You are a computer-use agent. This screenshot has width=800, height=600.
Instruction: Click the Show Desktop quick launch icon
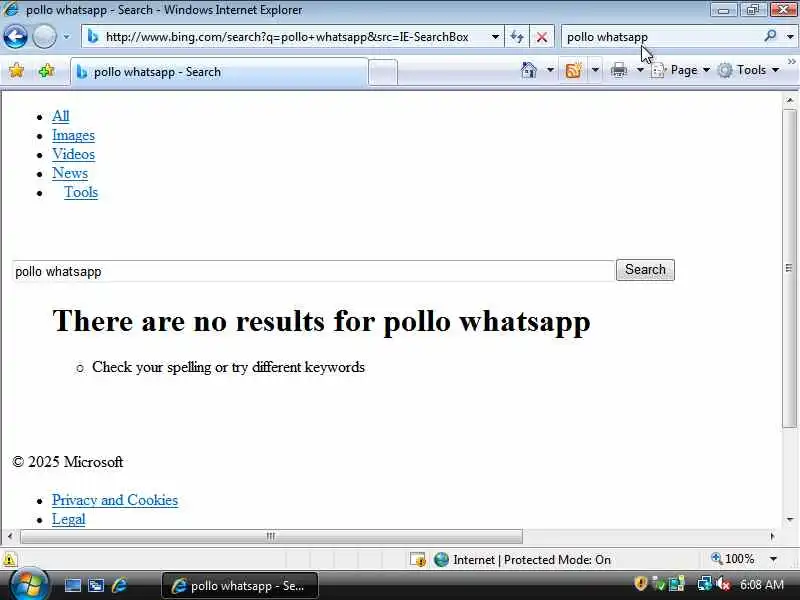click(x=72, y=586)
